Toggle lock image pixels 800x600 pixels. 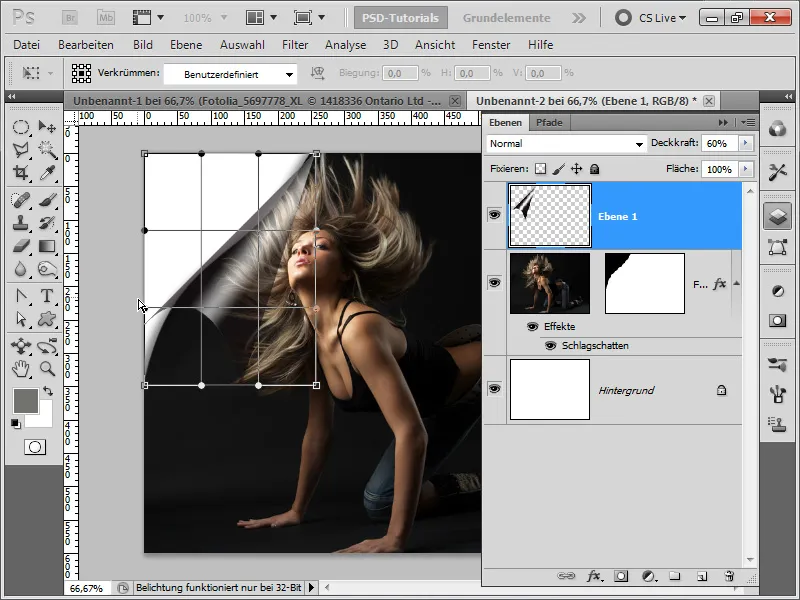click(x=559, y=169)
